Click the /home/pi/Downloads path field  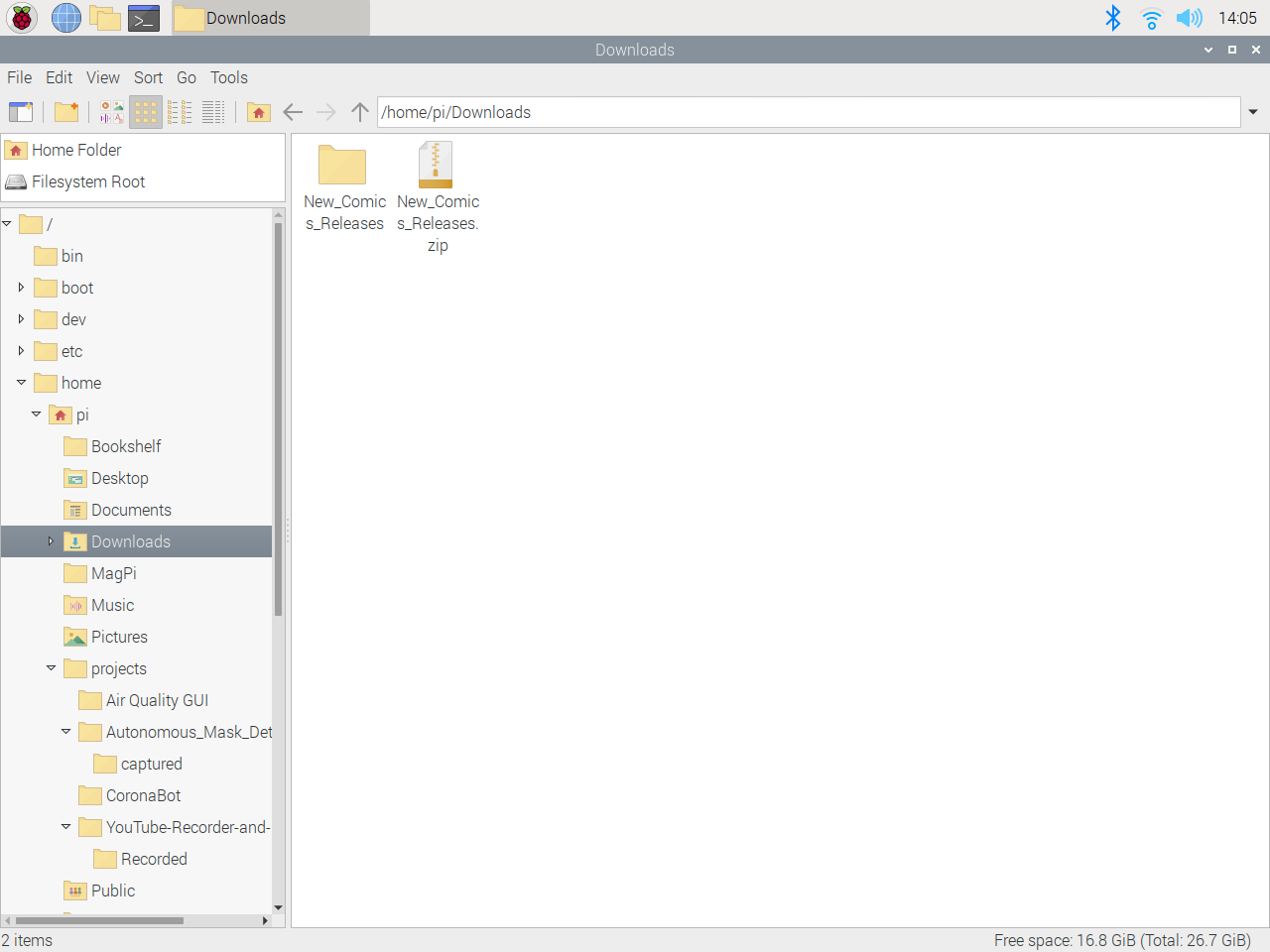tap(809, 112)
